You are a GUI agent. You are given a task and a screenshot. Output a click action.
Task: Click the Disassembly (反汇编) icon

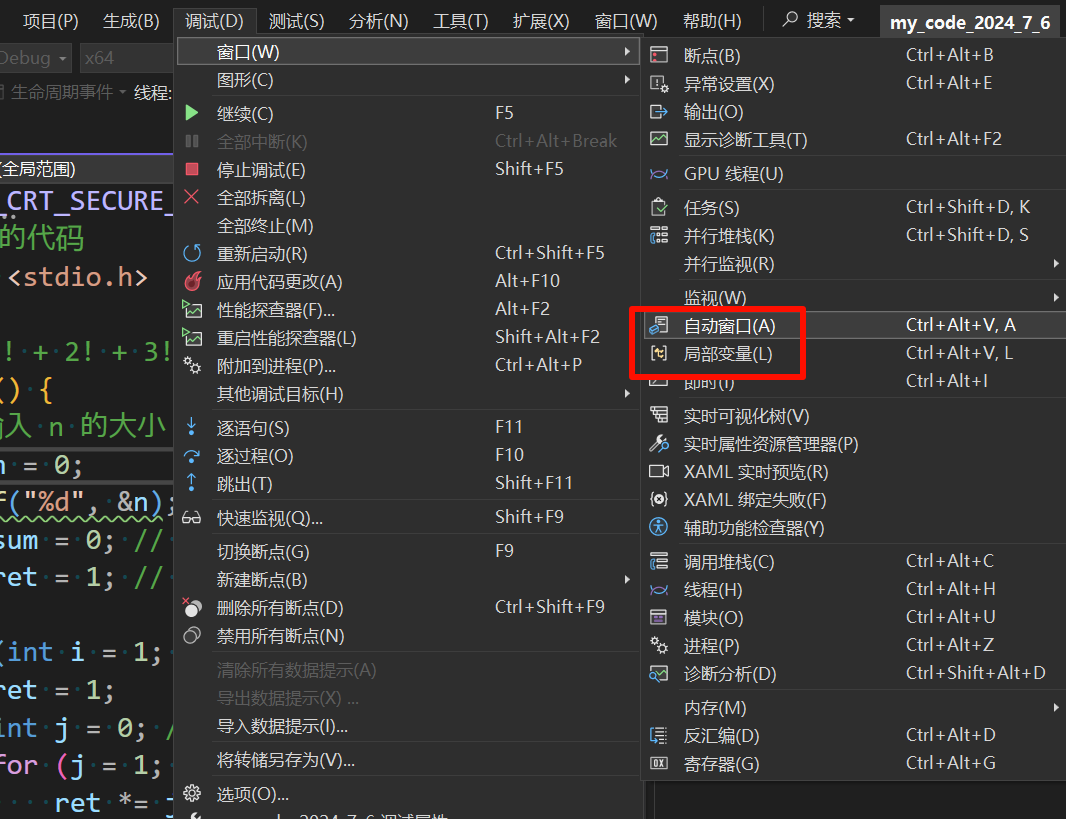click(x=659, y=736)
